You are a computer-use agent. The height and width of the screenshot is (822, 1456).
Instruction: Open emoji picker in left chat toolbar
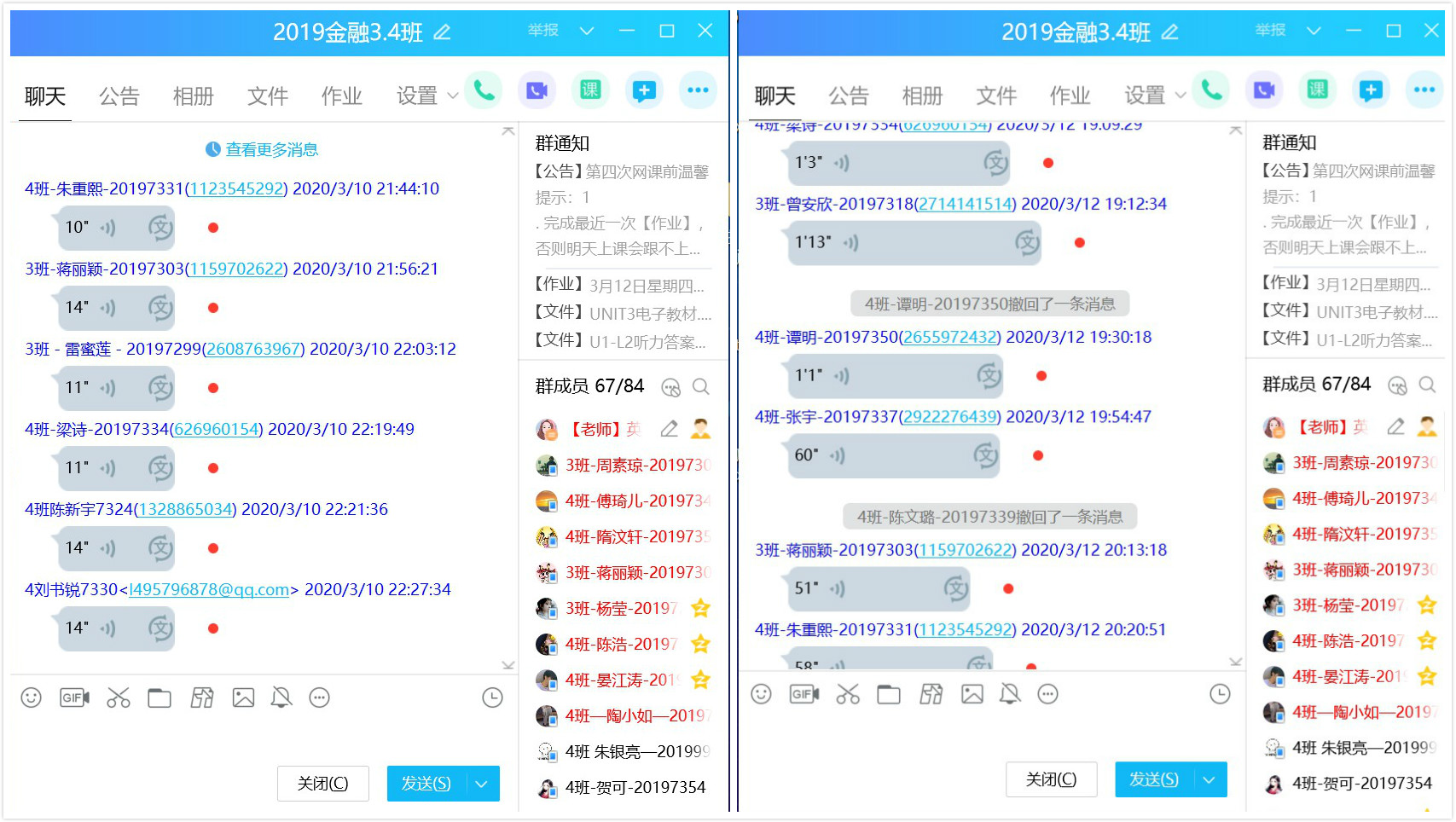[x=32, y=698]
